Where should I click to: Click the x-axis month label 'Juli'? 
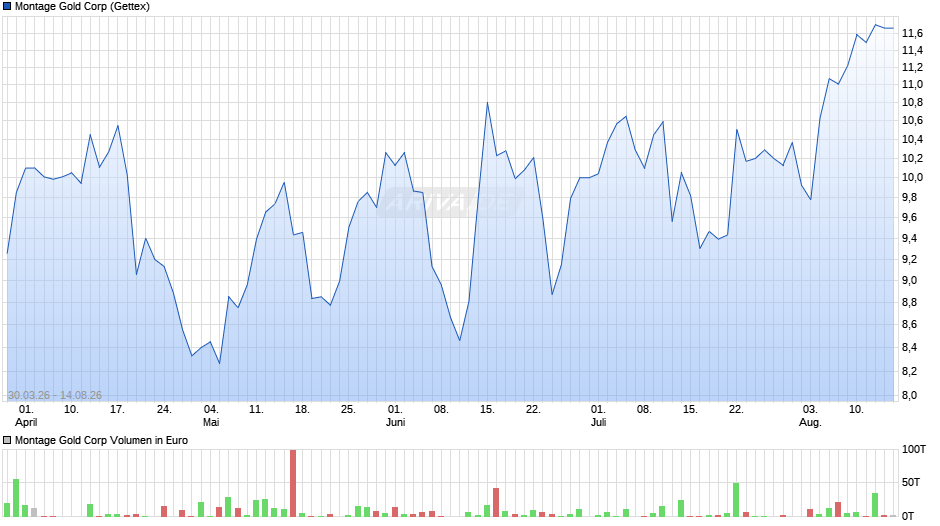pos(598,422)
